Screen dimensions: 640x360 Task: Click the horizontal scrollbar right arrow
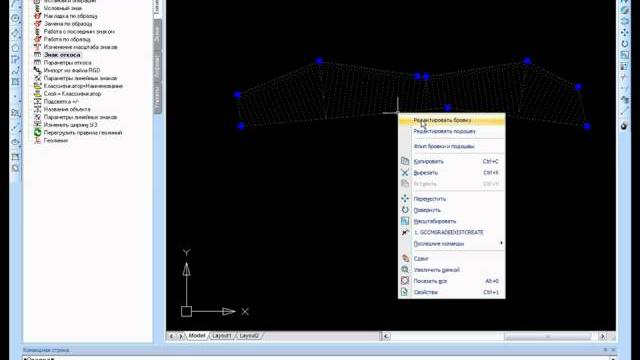tap(603, 336)
